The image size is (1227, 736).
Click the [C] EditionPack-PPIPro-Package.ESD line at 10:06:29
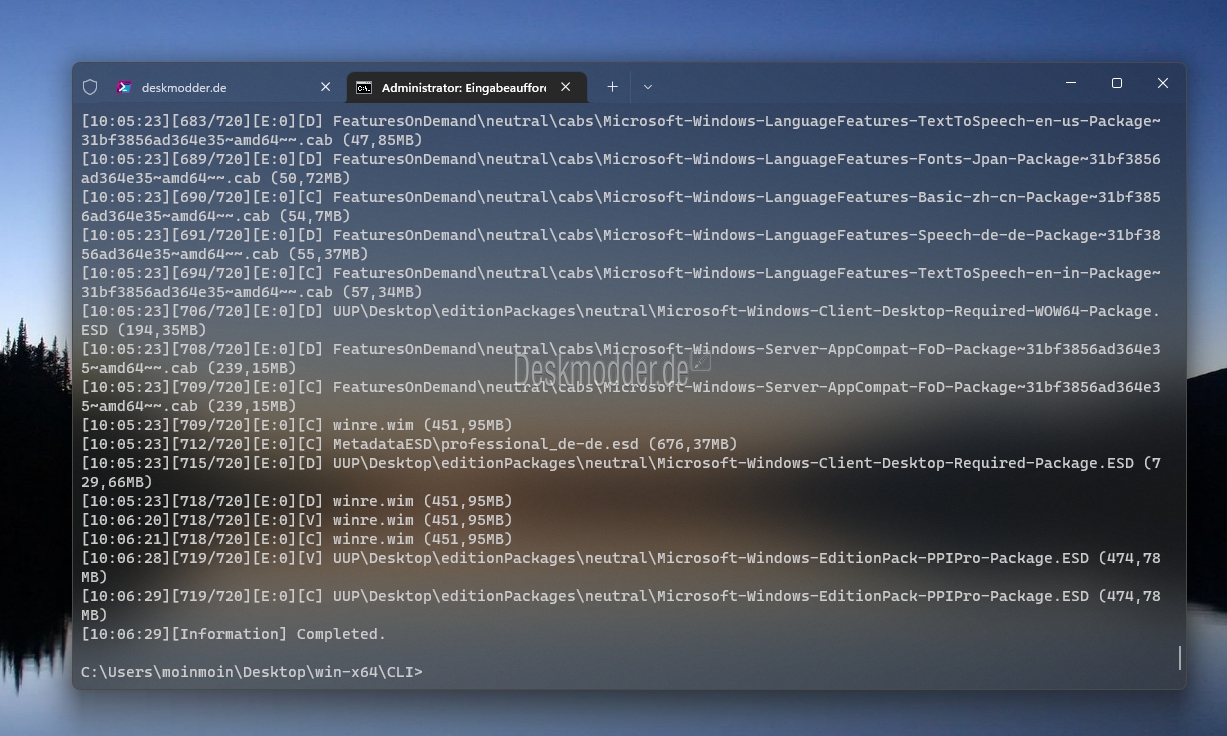click(621, 605)
